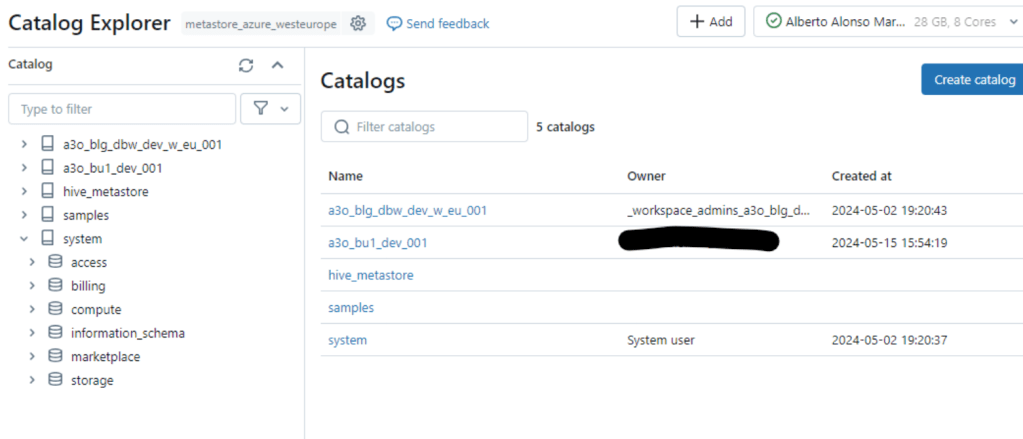1023x439 pixels.
Task: Click the storage schema database icon
Action: (x=56, y=380)
